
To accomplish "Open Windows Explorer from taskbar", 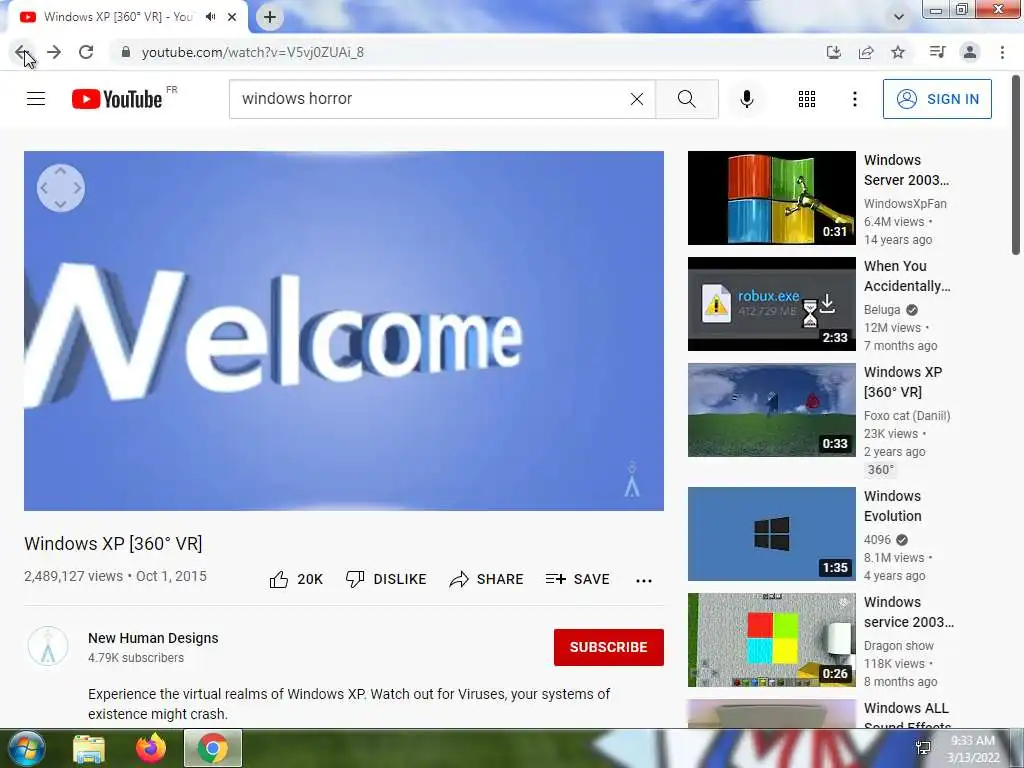I will tap(89, 749).
